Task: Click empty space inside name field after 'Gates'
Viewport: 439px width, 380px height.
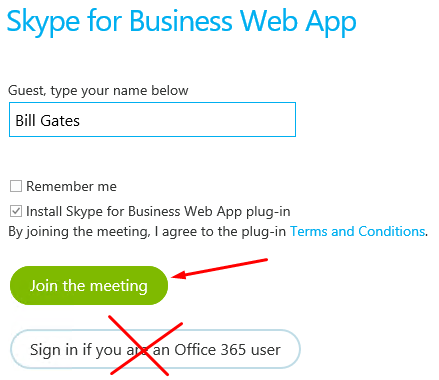Action: 187,120
